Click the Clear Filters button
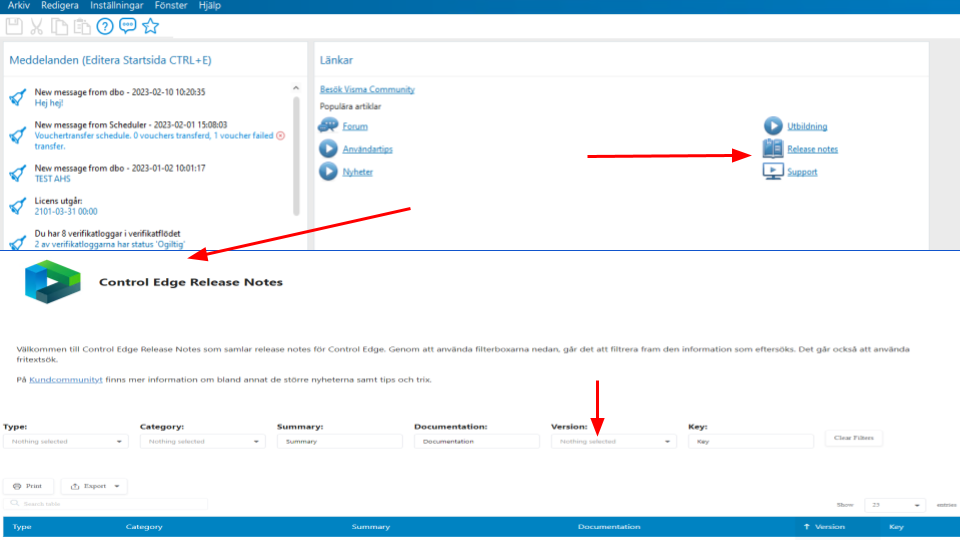960x540 pixels. 853,438
